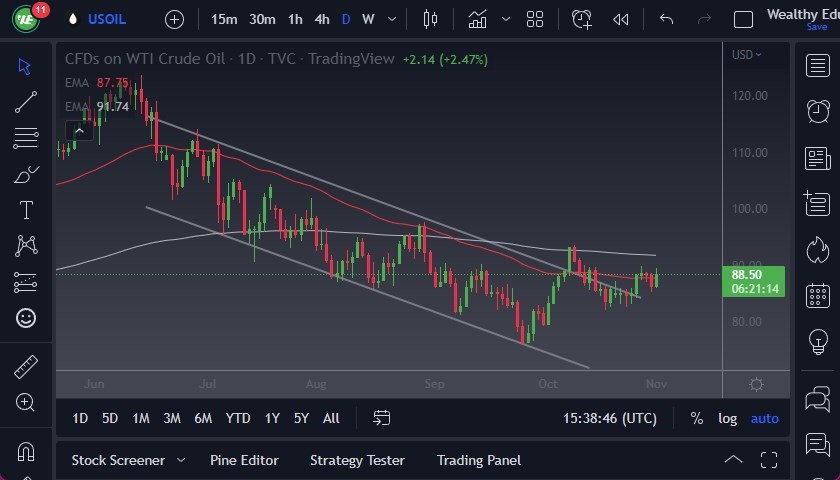
Task: Select the ruler measure tool
Action: (26, 367)
